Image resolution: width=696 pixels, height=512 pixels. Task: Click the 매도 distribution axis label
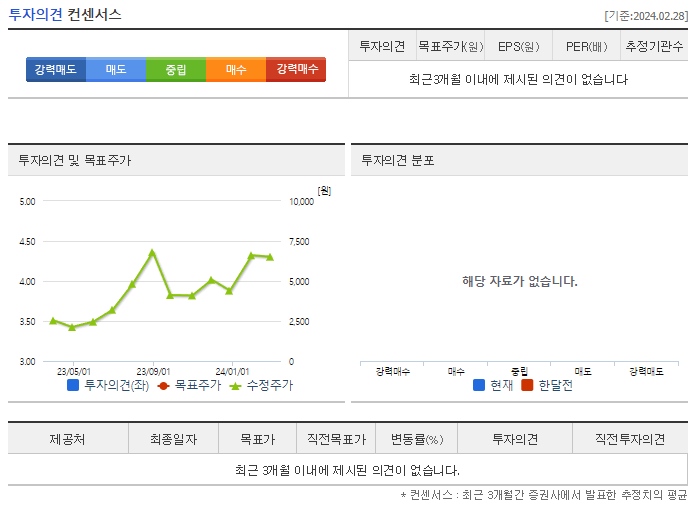coord(583,371)
